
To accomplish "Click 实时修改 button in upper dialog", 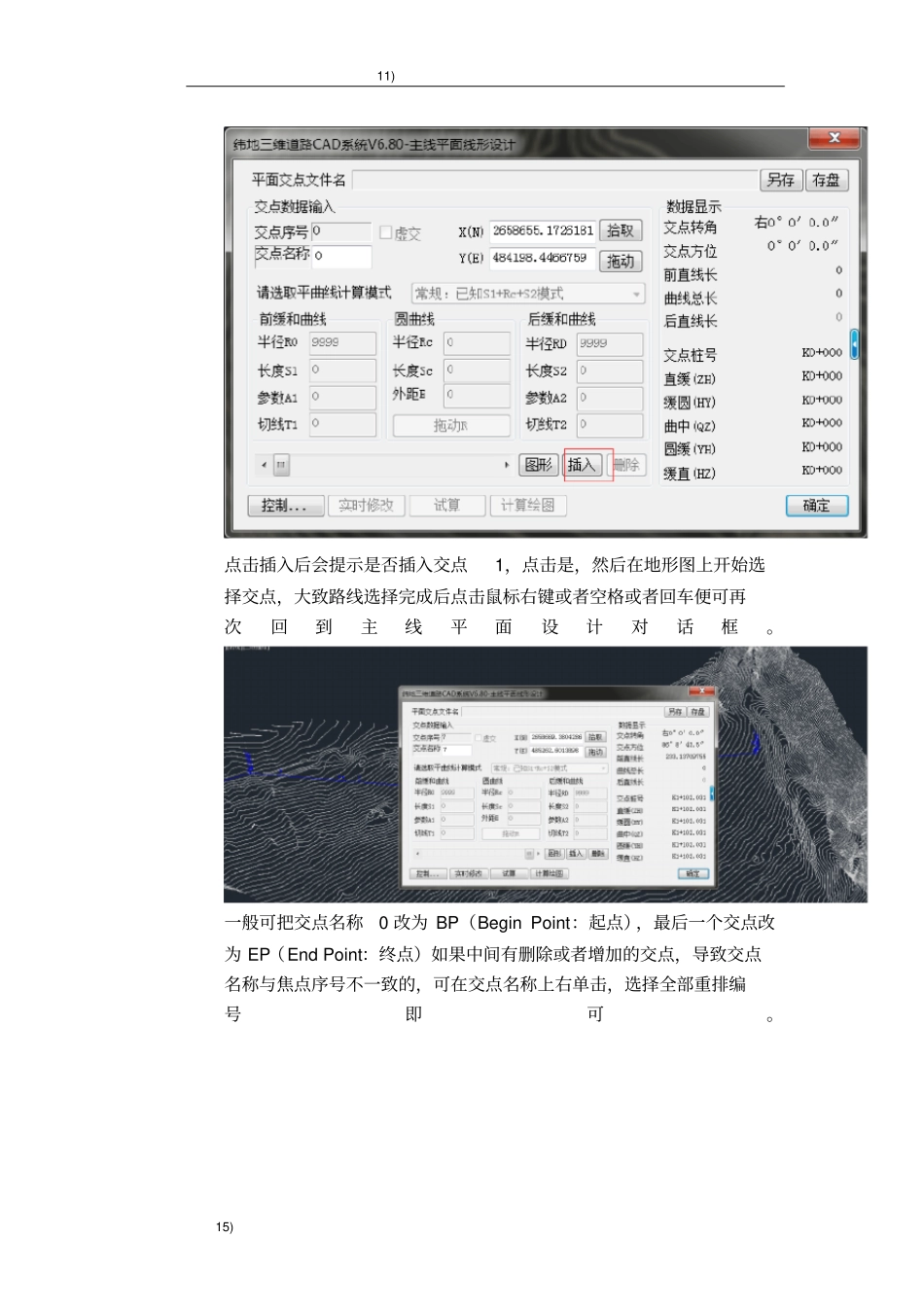I will [x=366, y=506].
